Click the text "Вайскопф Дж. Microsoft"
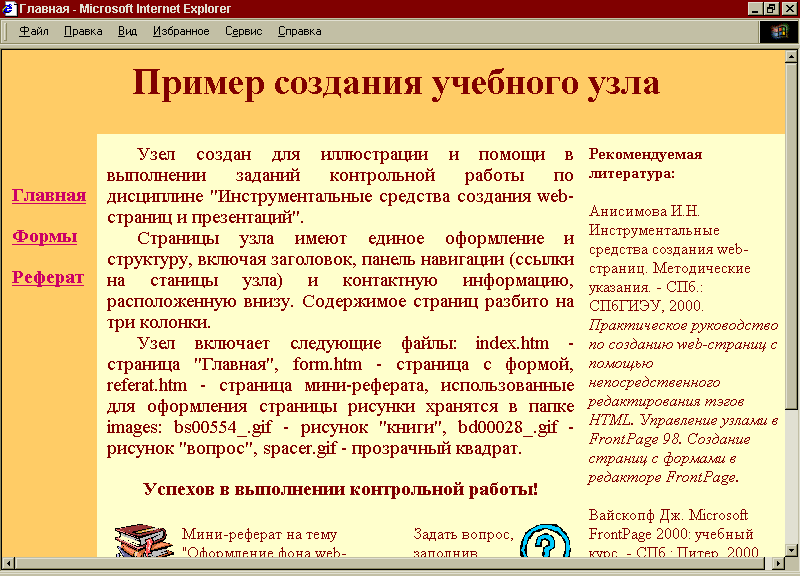This screenshot has width=800, height=576. (x=668, y=515)
